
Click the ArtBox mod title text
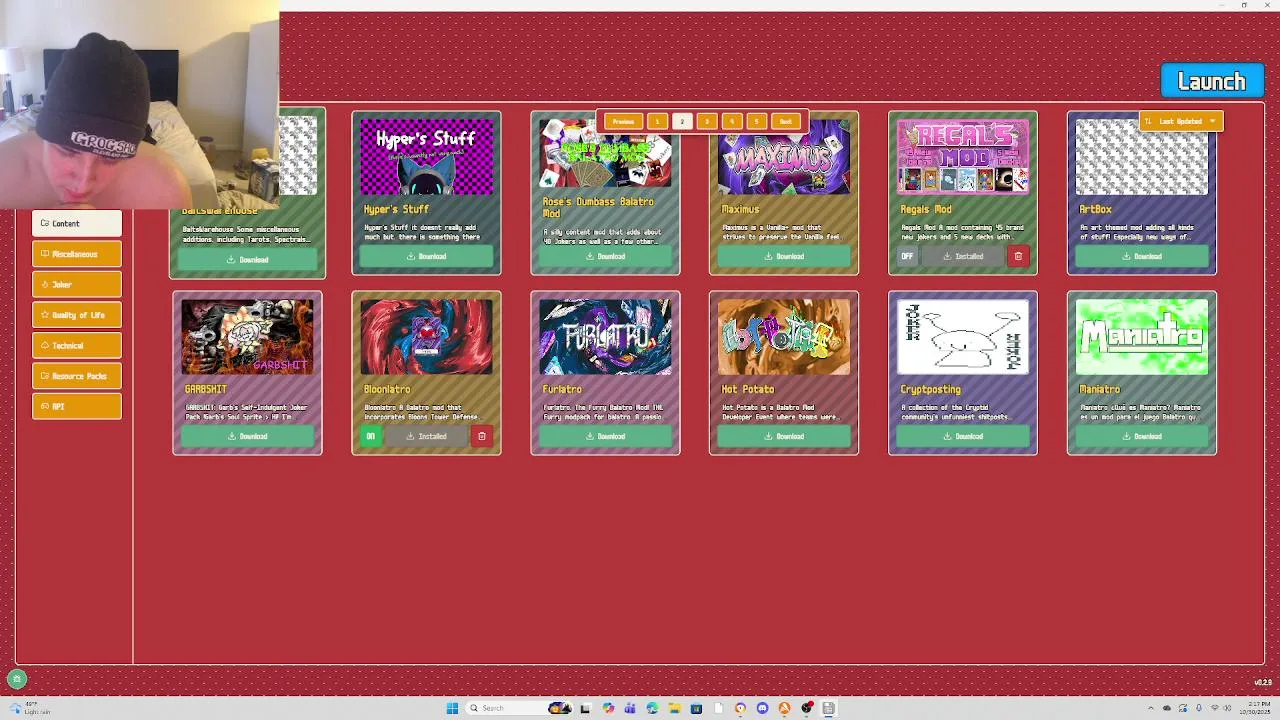tap(1095, 209)
